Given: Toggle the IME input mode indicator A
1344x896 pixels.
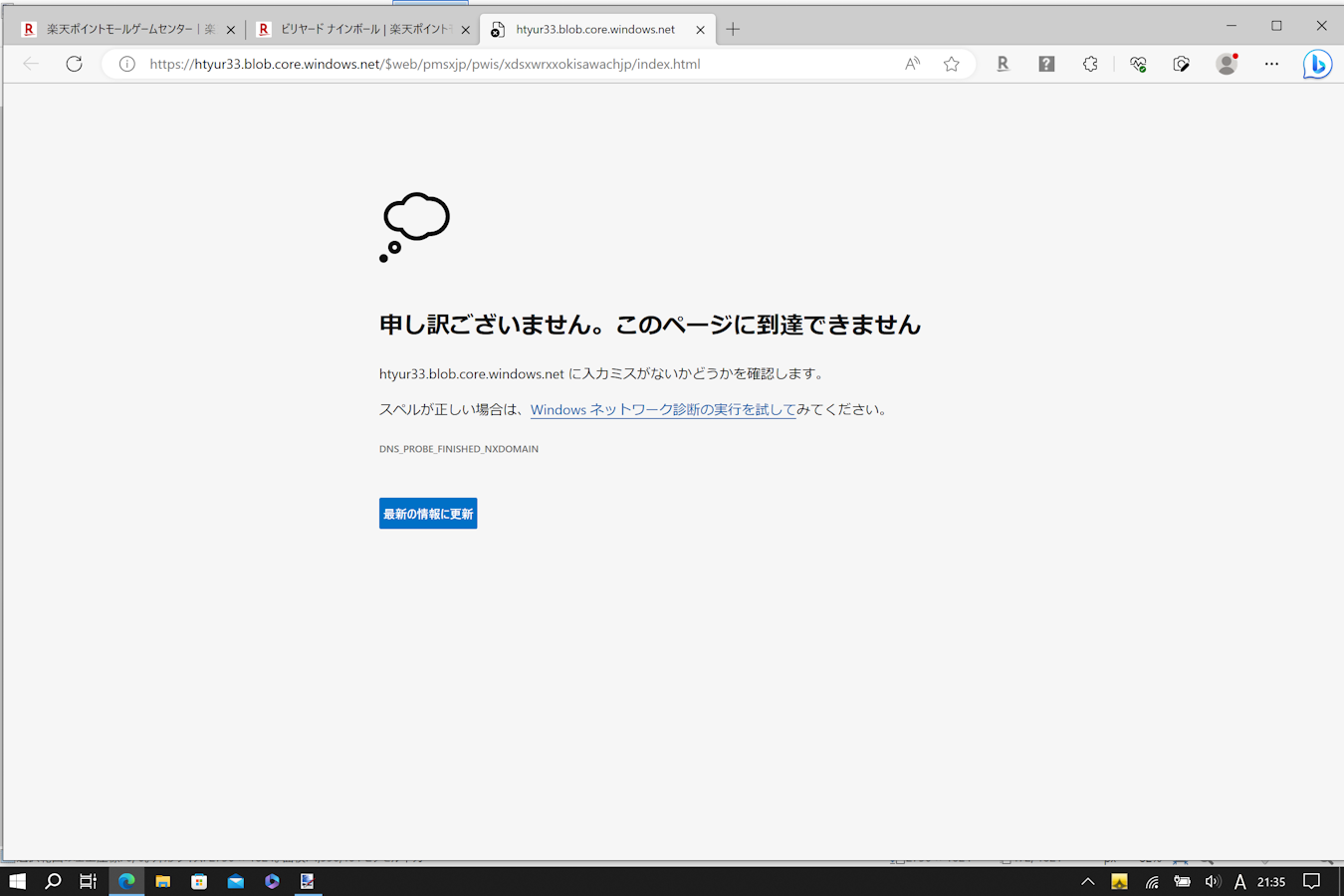Looking at the screenshot, I should coord(1239,881).
